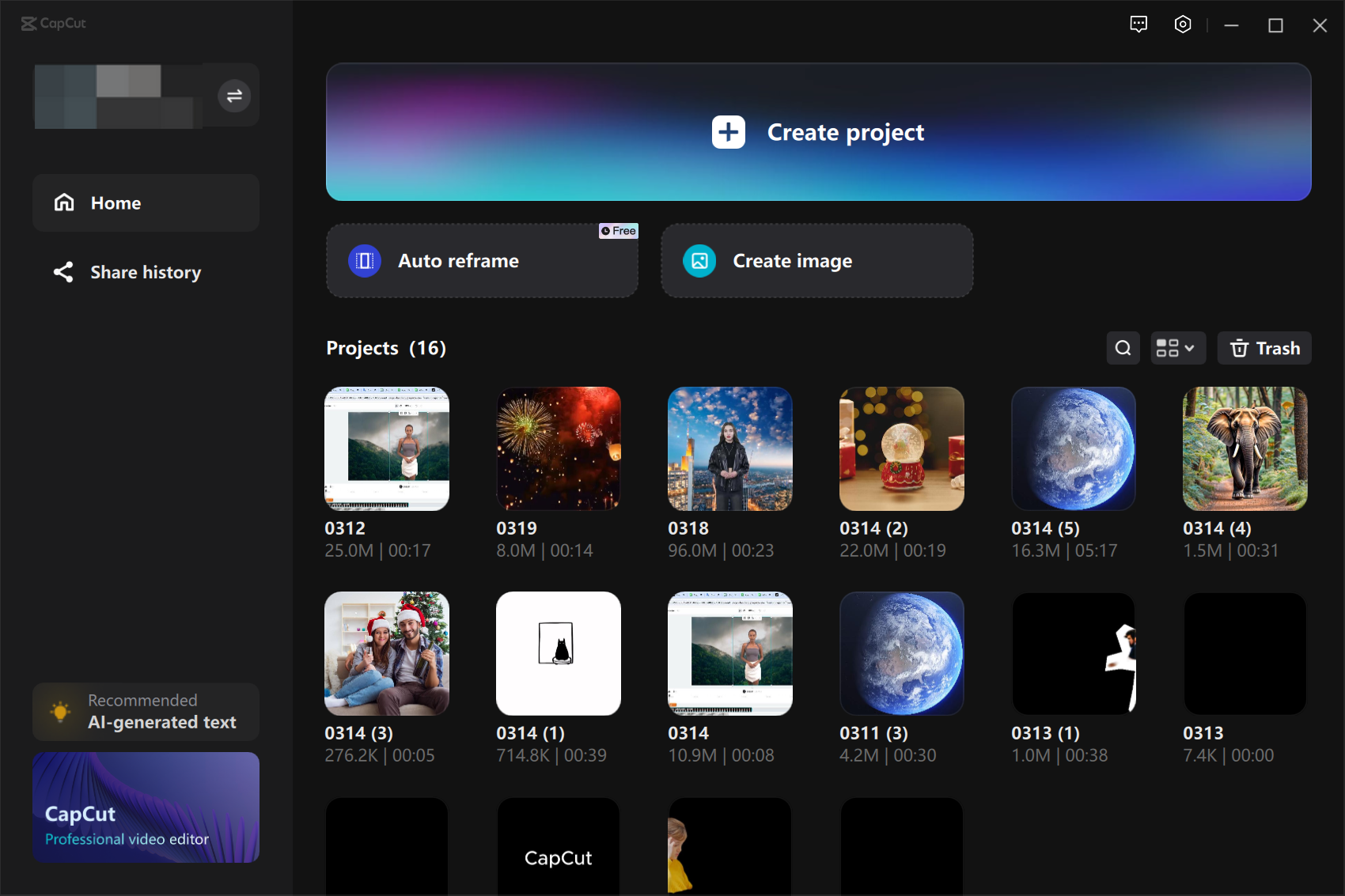The image size is (1345, 896).
Task: Open the Trash
Action: 1264,348
